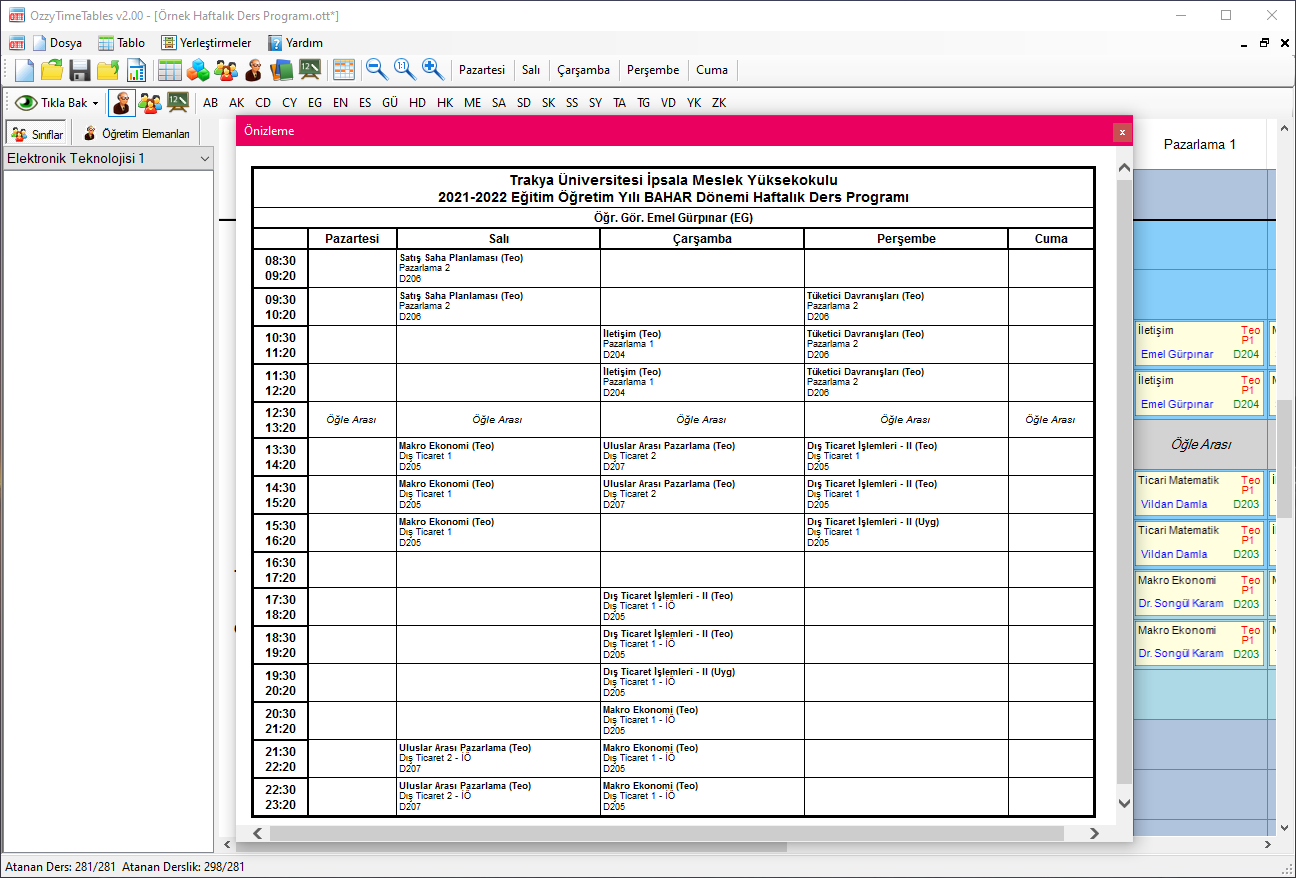Screen dimensions: 1296x878
Task: Click the new file icon
Action: click(24, 70)
